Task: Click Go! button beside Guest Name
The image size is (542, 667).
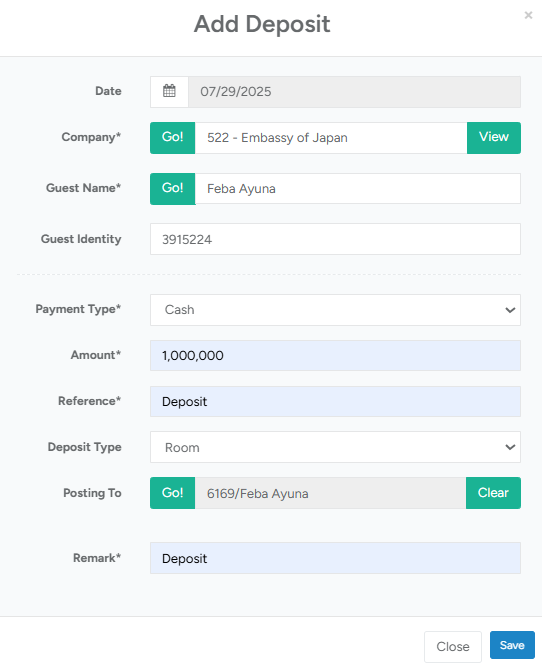Action: (172, 188)
